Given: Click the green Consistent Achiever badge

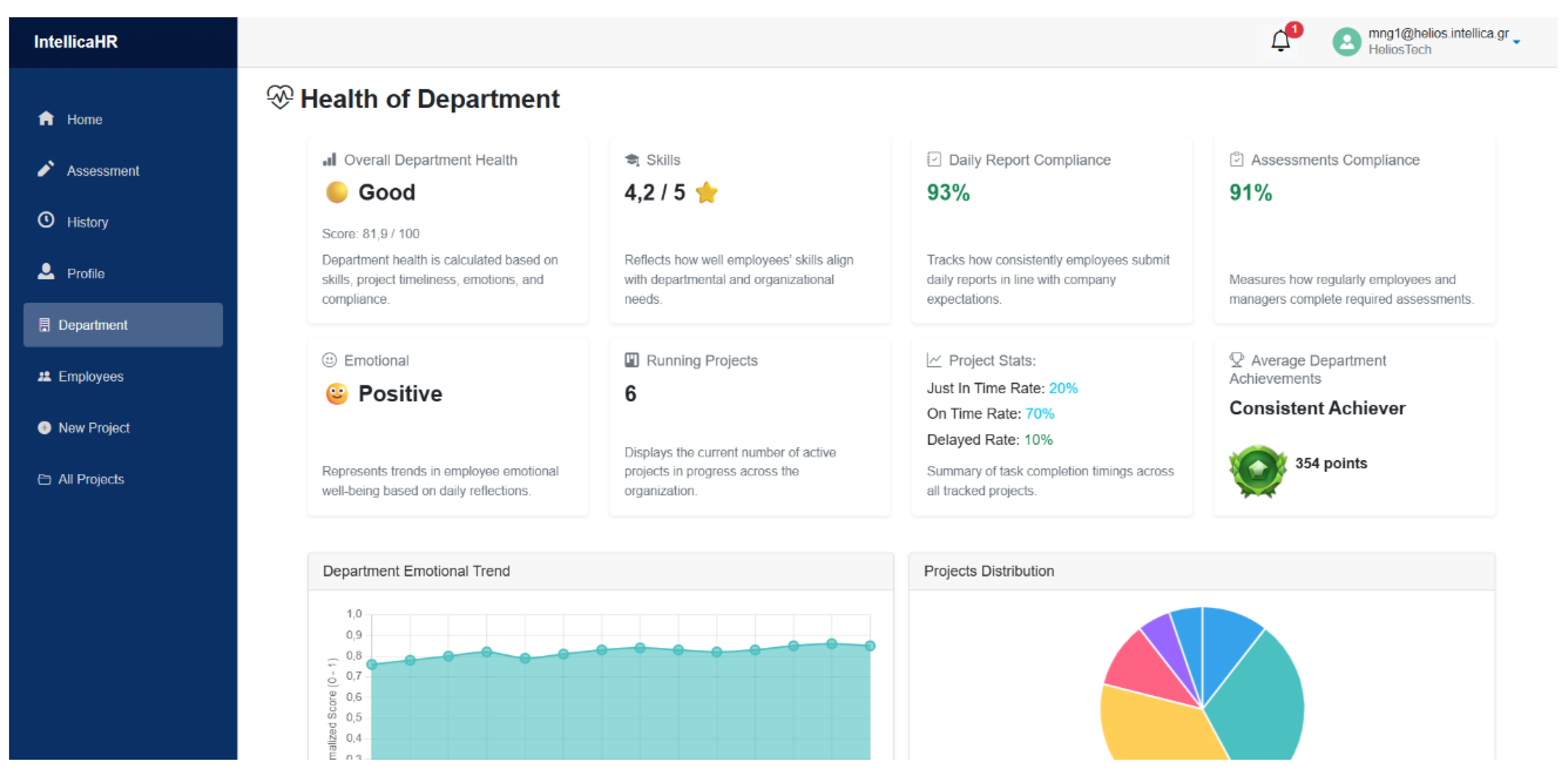Looking at the screenshot, I should coord(1257,471).
